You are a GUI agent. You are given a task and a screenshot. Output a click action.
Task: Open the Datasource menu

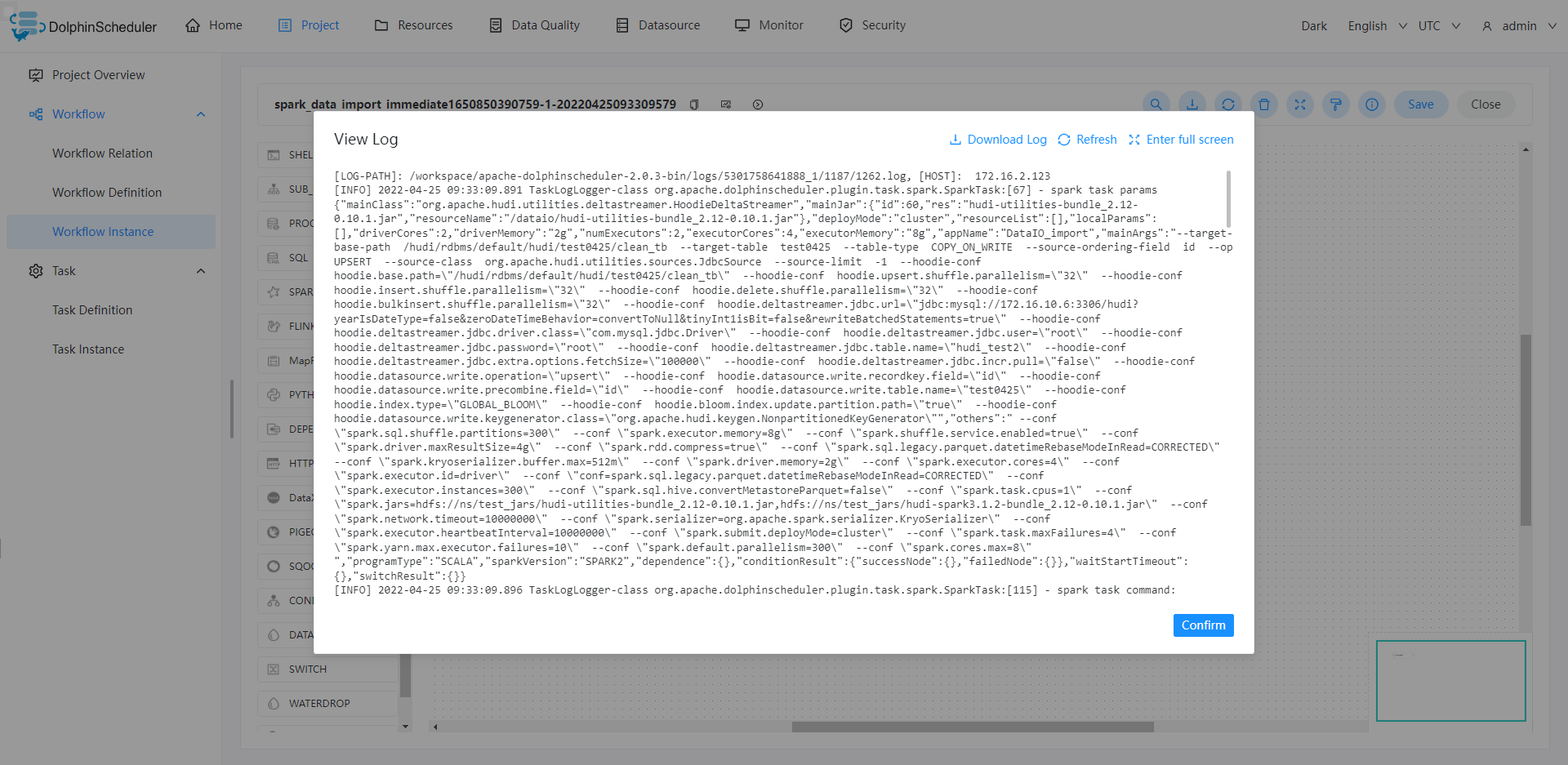tap(657, 25)
